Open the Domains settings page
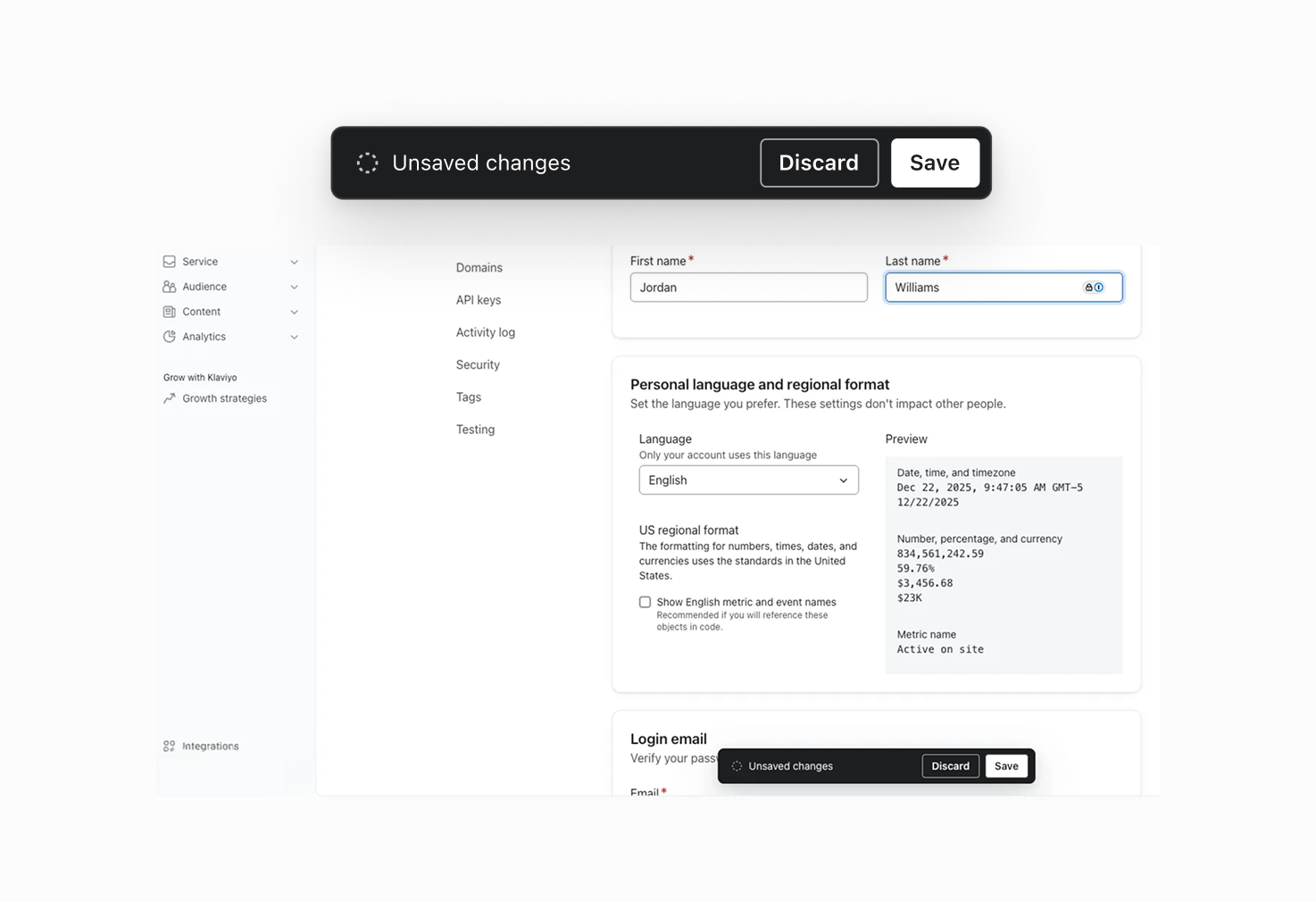Viewport: 1316px width, 902px height. pos(479,268)
